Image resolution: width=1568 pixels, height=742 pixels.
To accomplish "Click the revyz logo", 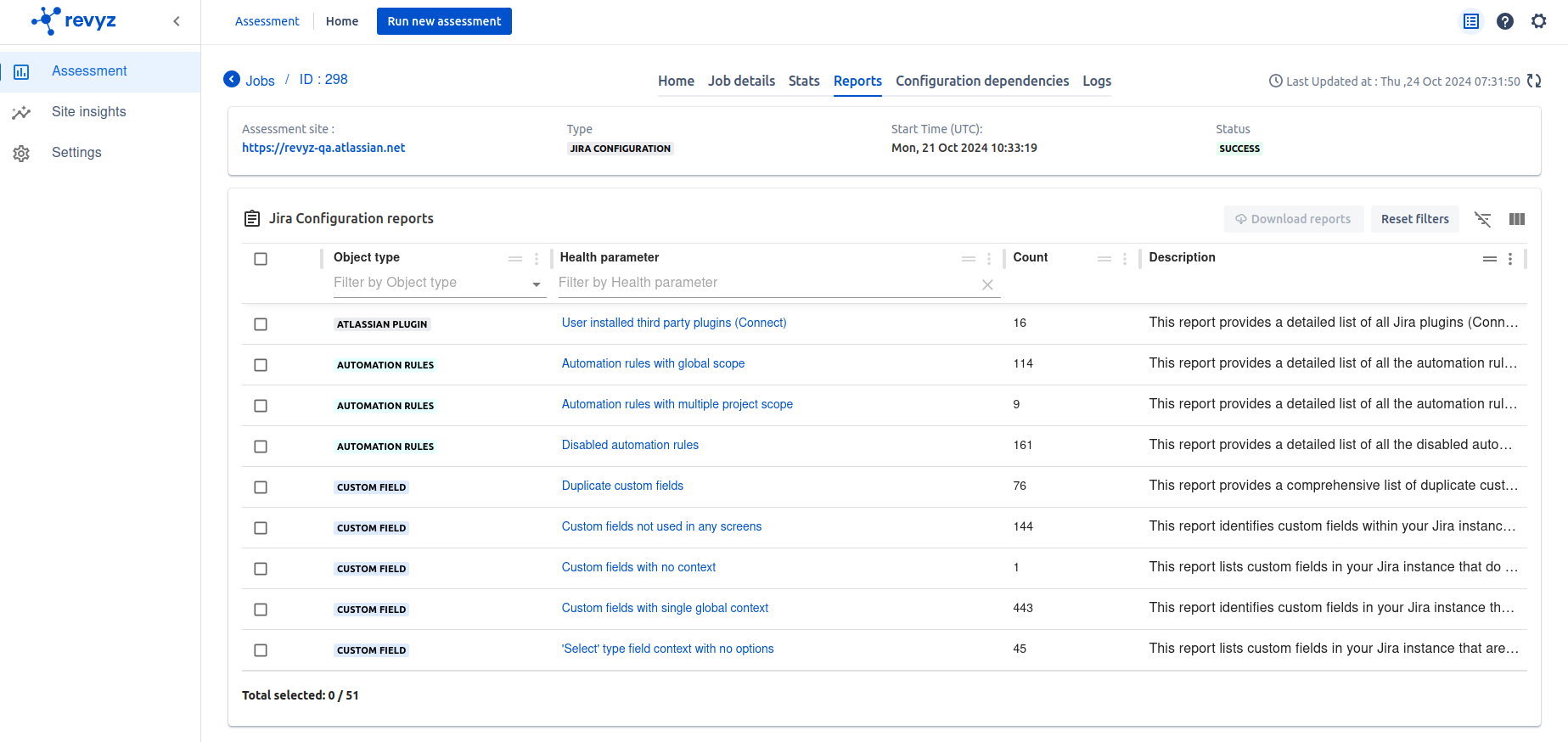I will 74,20.
